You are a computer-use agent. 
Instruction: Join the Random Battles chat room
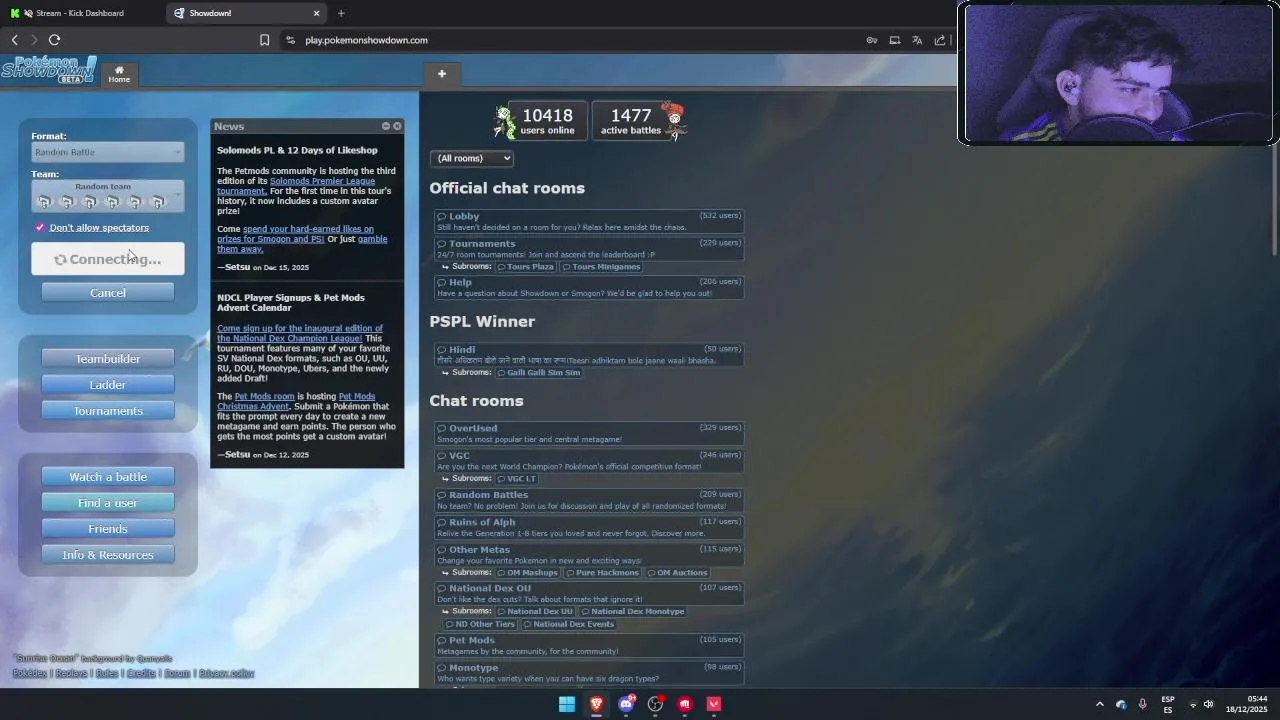[x=588, y=500]
